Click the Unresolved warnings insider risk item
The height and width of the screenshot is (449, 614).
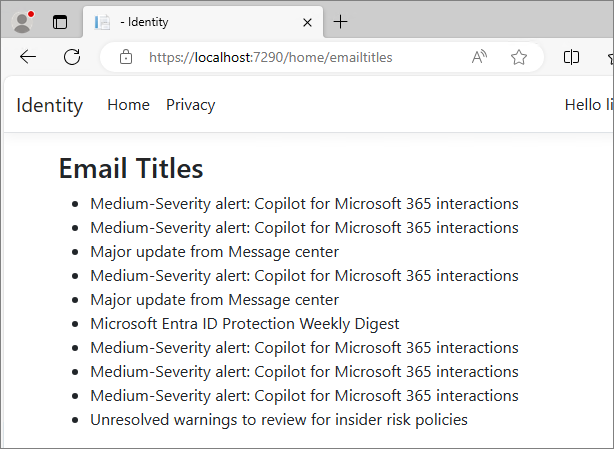point(279,420)
